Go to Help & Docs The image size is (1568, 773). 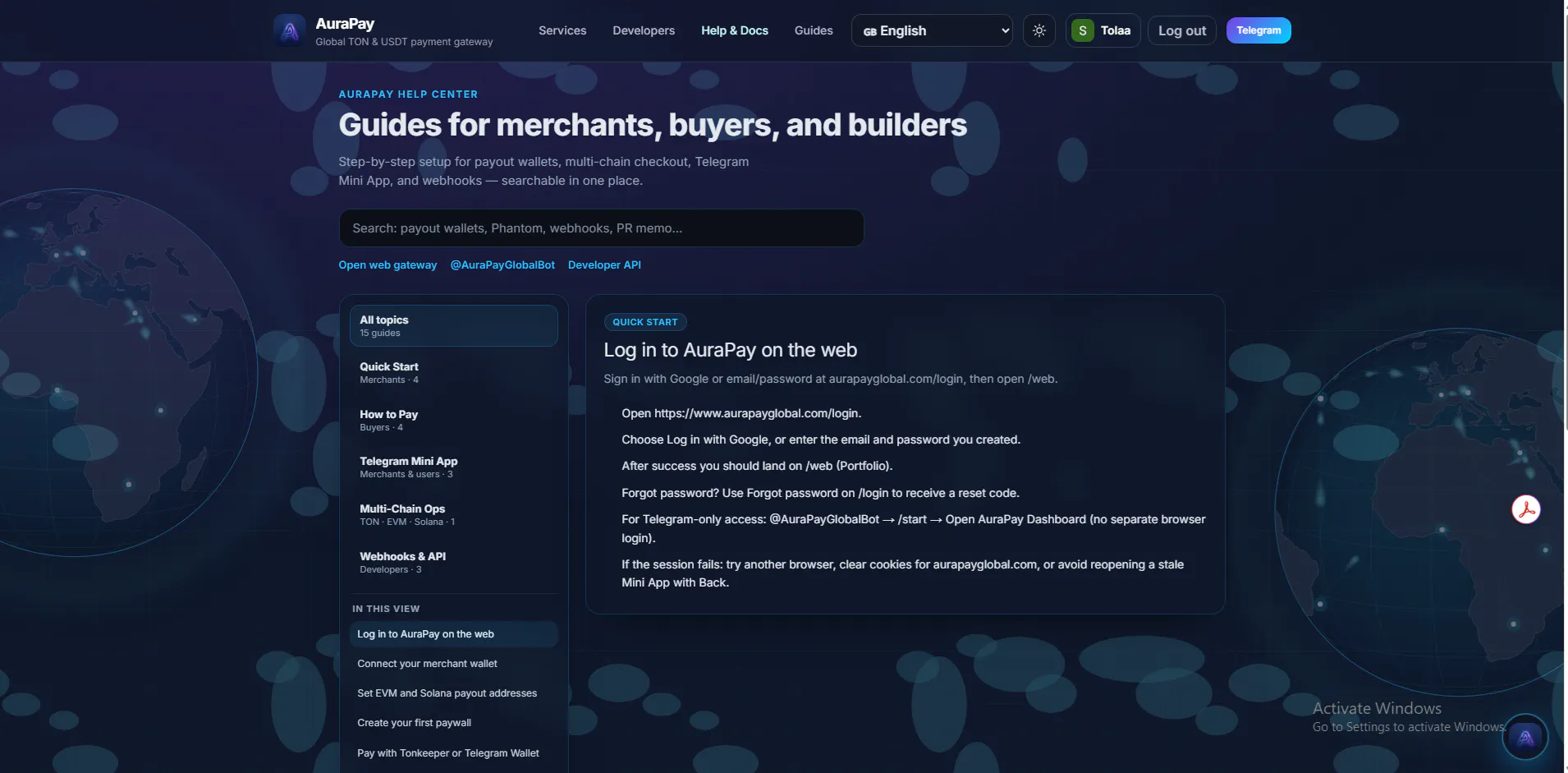click(x=735, y=30)
